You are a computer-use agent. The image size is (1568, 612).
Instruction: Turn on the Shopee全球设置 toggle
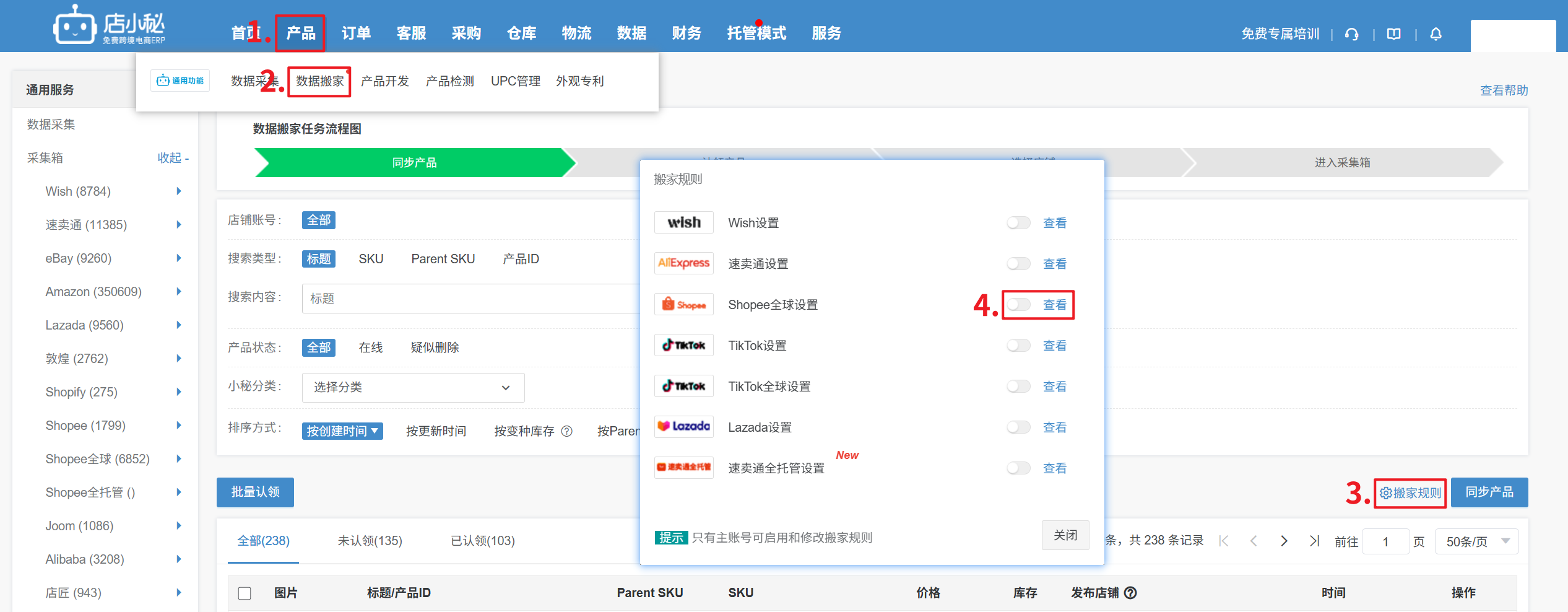pyautogui.click(x=1018, y=305)
